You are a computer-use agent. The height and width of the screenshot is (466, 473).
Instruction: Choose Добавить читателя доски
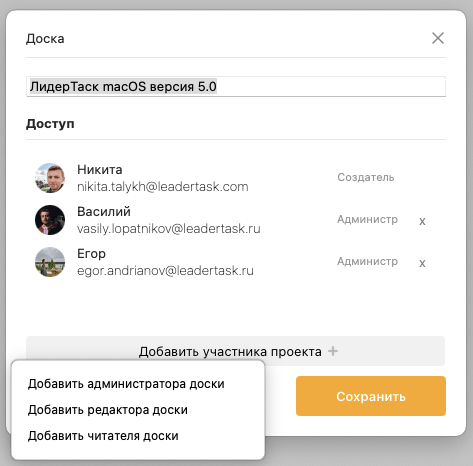(103, 436)
